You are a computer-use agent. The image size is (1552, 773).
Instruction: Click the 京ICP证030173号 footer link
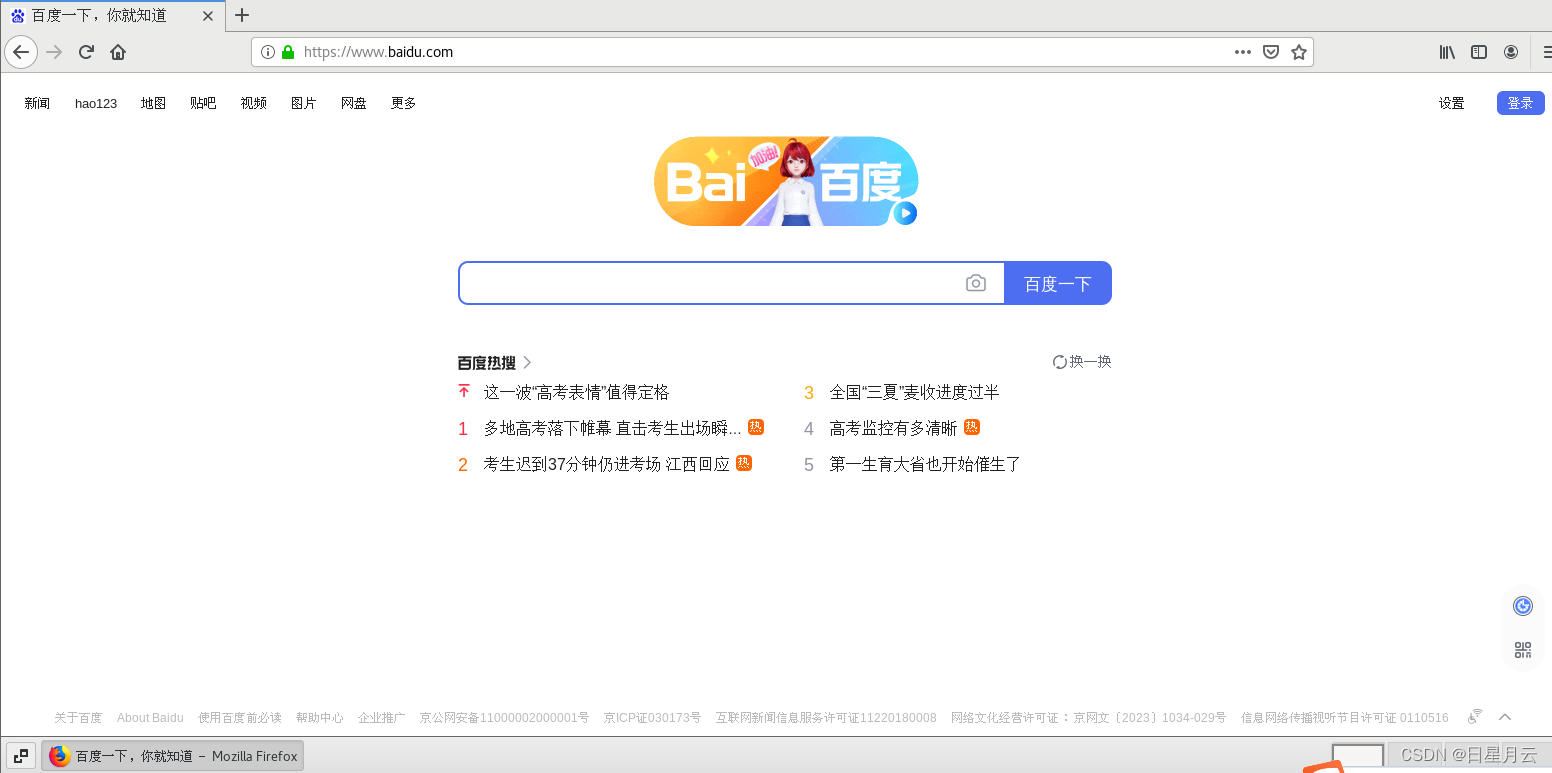(x=652, y=717)
